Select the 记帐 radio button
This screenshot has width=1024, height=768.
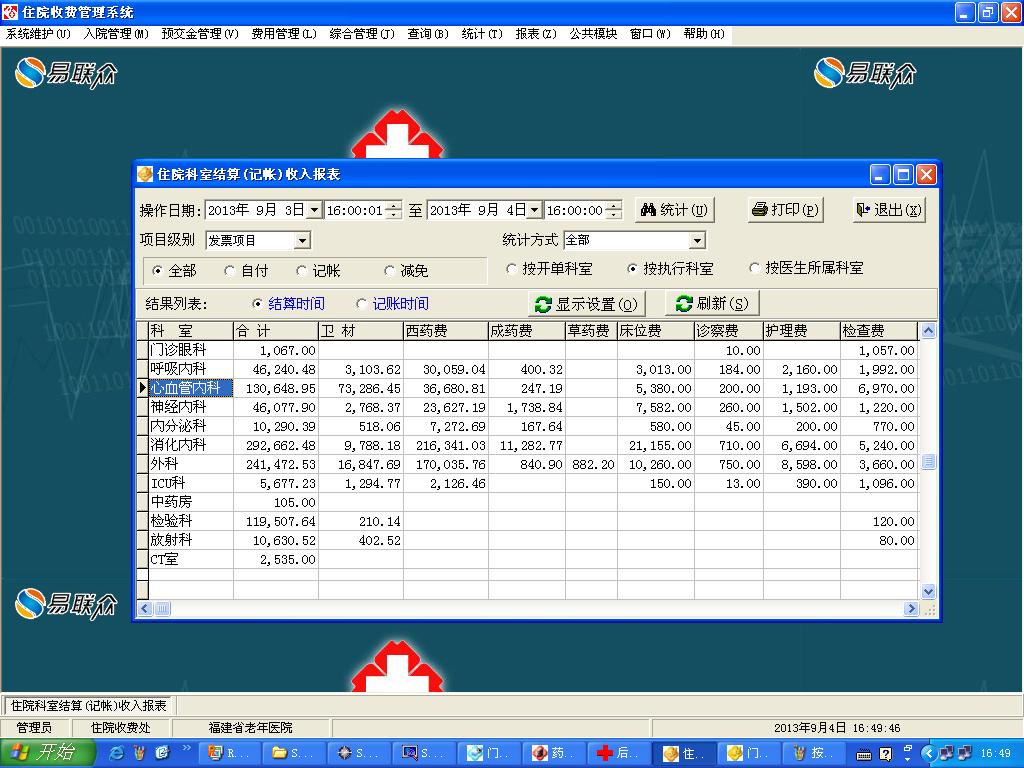[x=301, y=270]
